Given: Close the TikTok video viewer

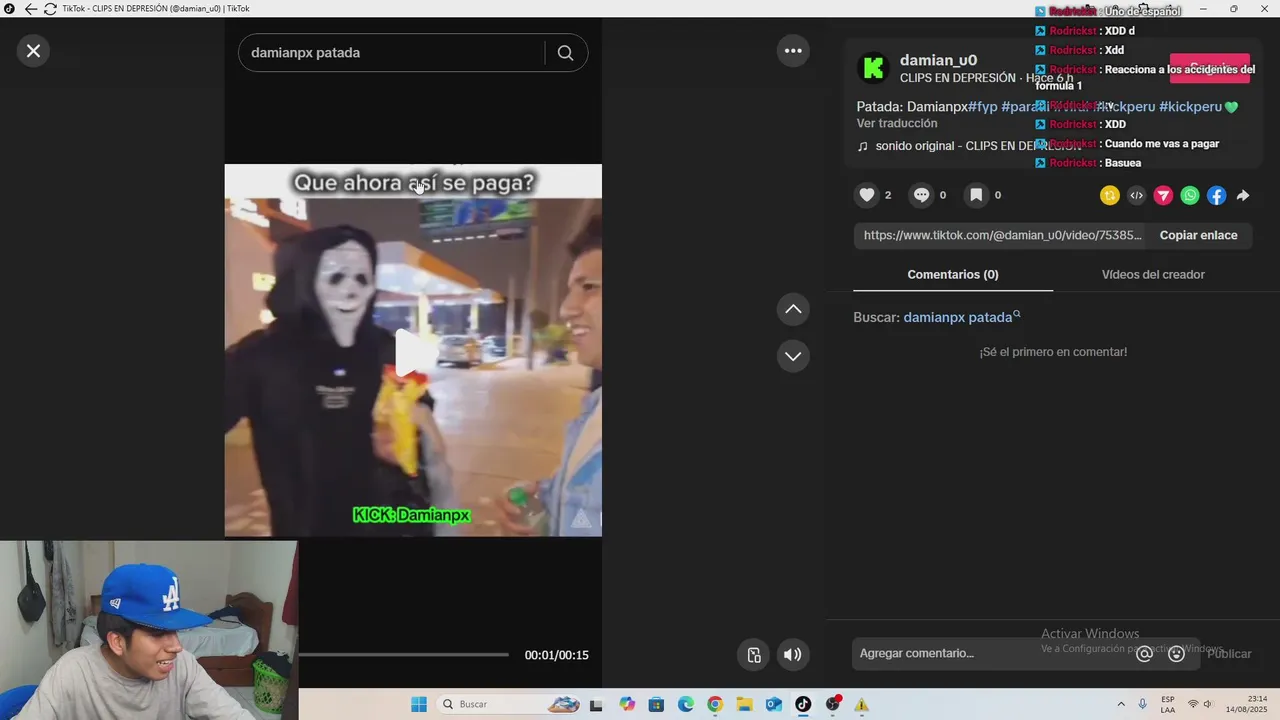Looking at the screenshot, I should tap(33, 50).
